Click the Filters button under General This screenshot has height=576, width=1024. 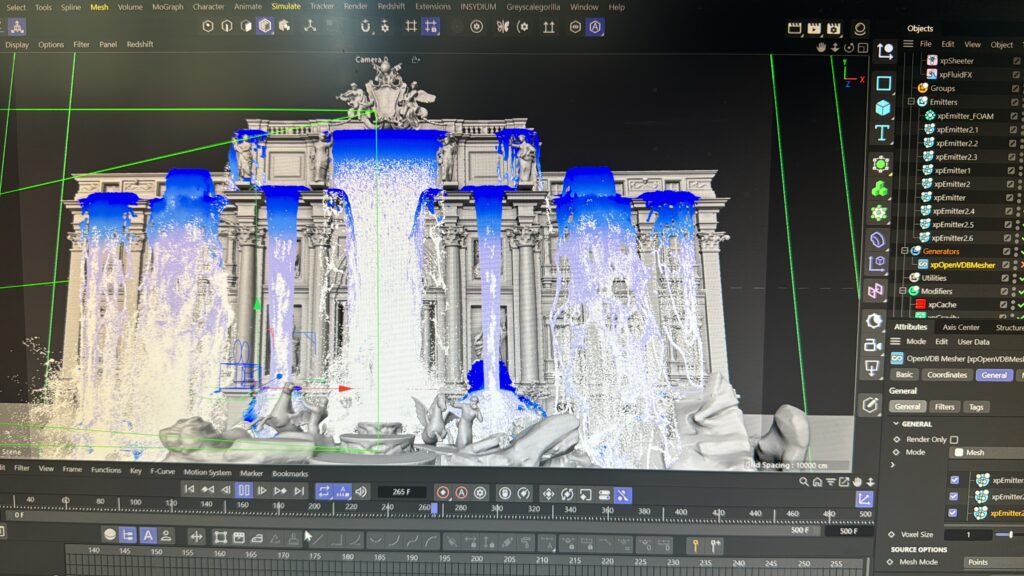point(944,407)
